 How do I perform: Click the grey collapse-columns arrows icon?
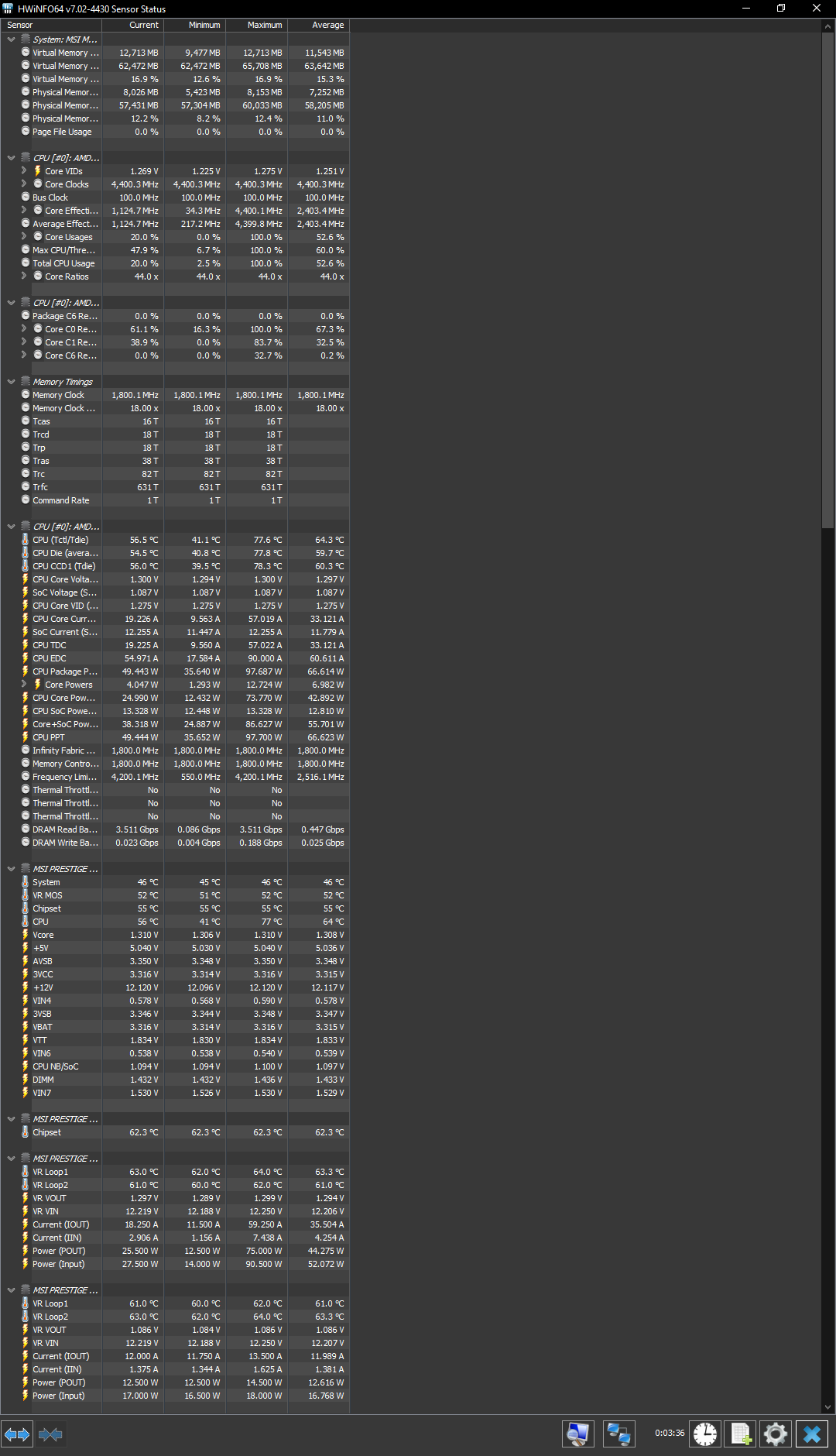point(50,1434)
